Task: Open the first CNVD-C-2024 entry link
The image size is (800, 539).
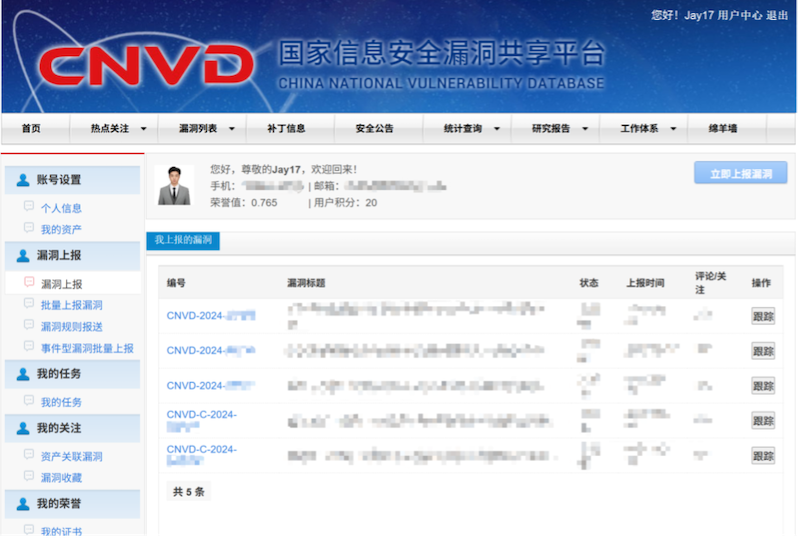Action: point(202,421)
